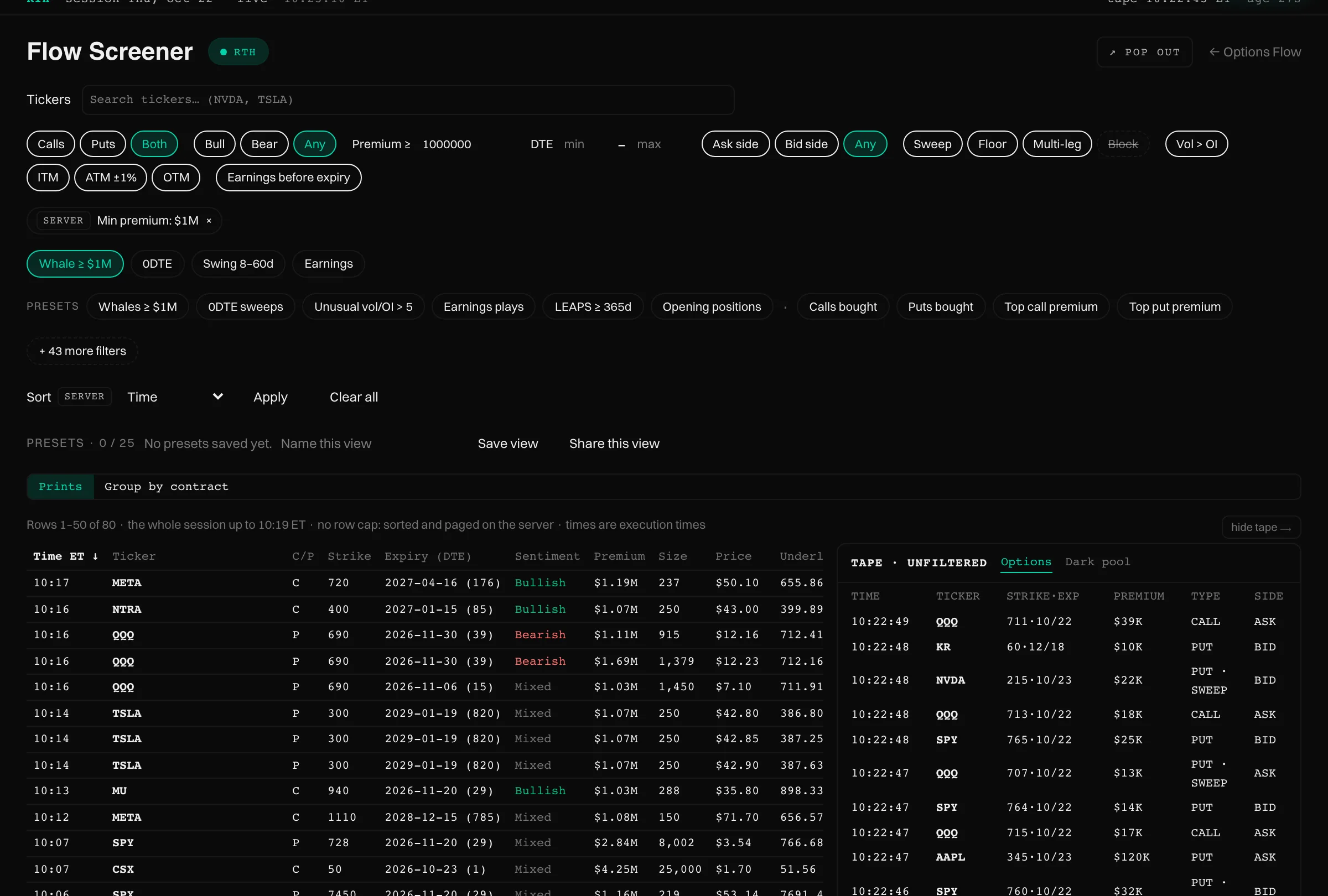The image size is (1328, 896).
Task: Apply the Top put premium preset
Action: pos(1175,306)
